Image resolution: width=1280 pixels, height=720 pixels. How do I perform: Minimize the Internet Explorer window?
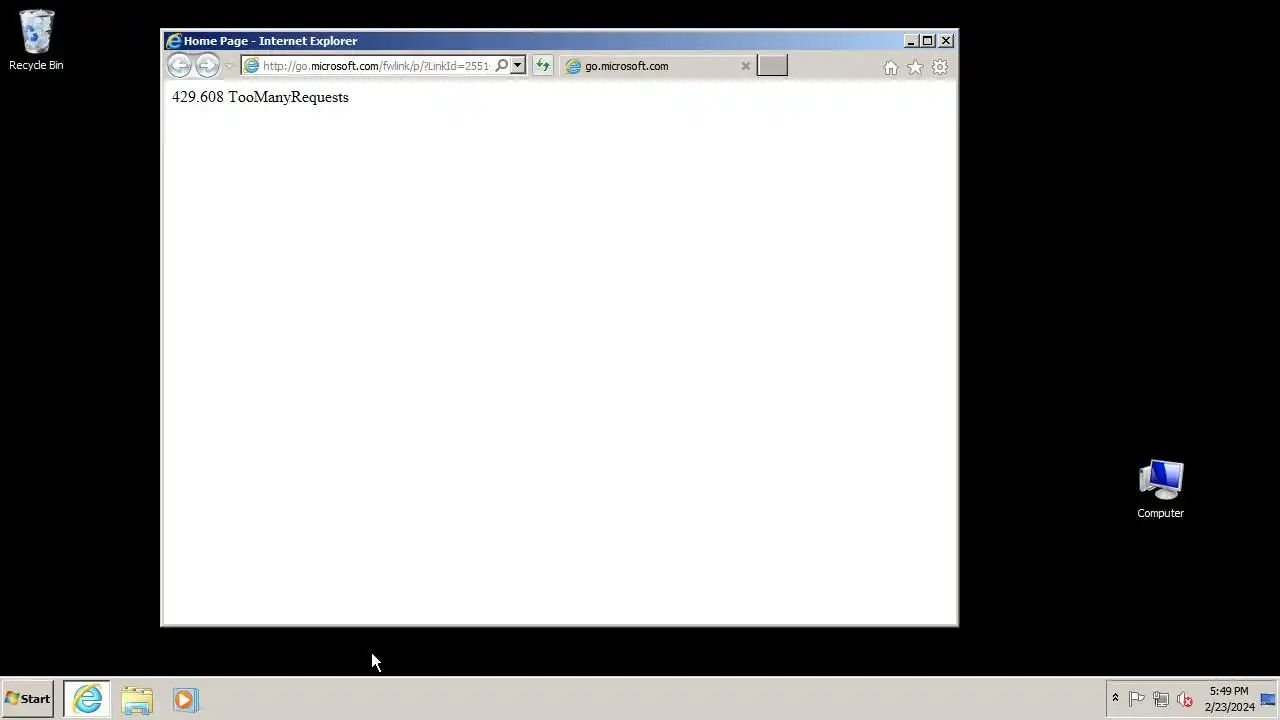click(x=911, y=41)
